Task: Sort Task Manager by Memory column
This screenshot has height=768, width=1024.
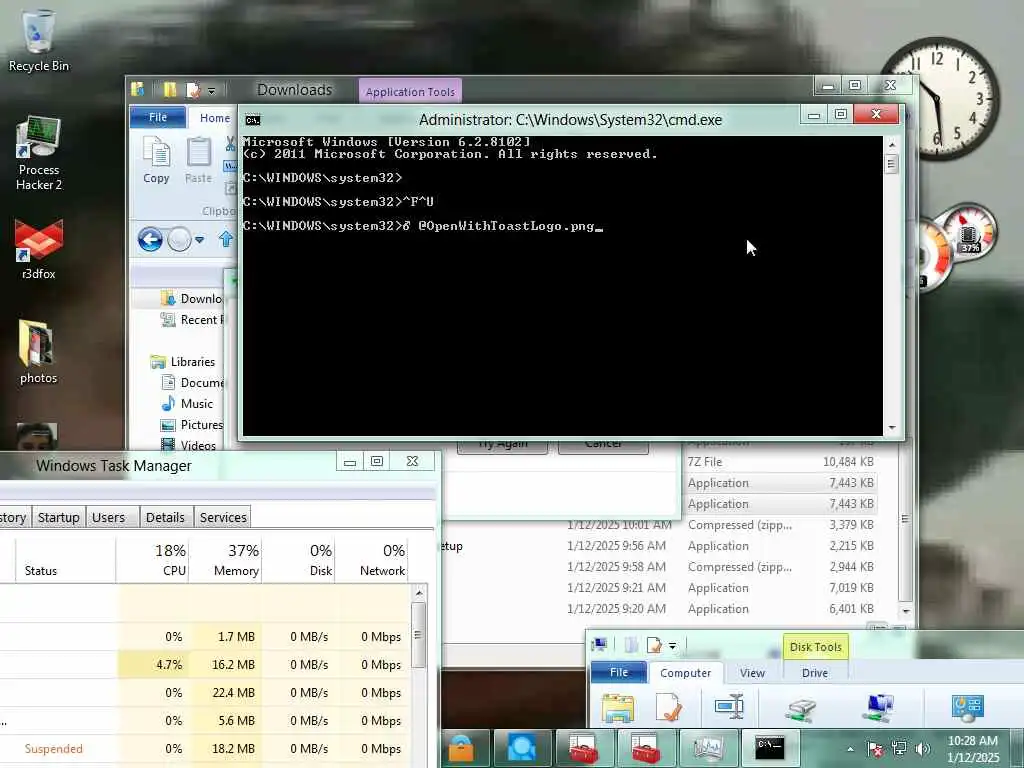Action: pos(226,560)
